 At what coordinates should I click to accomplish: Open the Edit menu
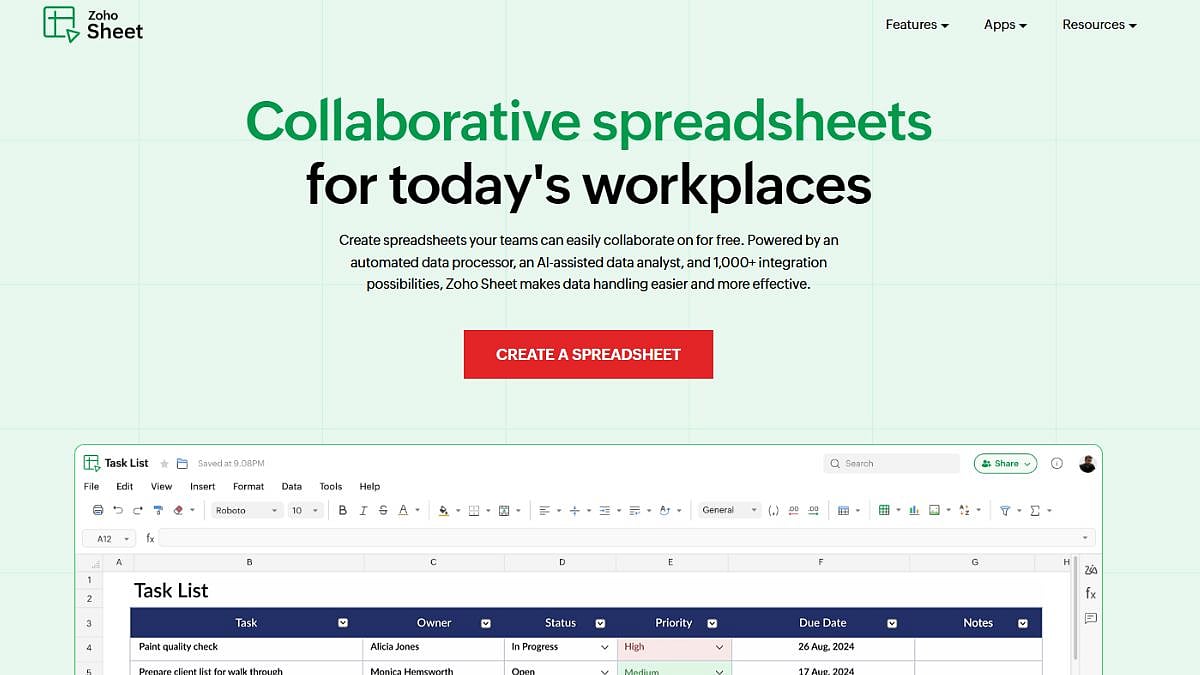(x=124, y=486)
